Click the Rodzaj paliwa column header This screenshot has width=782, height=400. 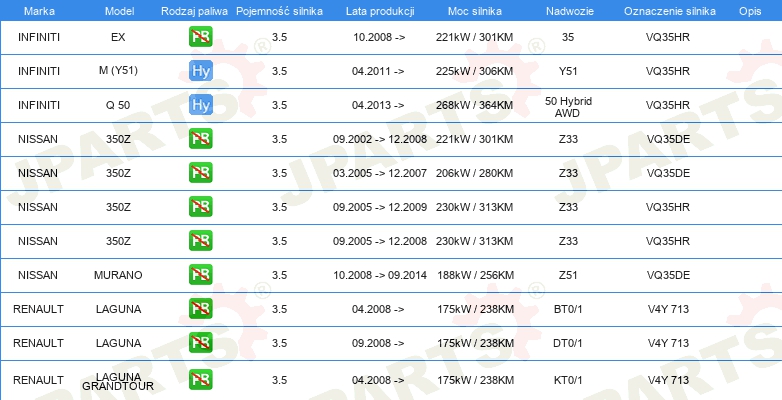point(194,11)
